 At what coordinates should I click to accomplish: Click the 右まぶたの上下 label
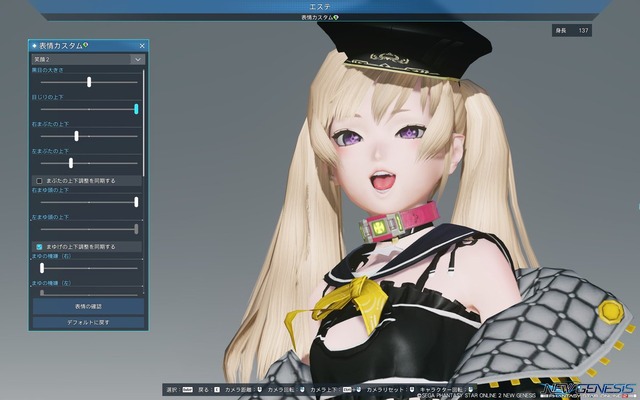[x=50, y=124]
